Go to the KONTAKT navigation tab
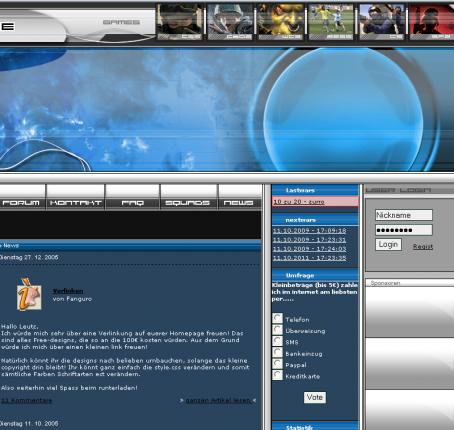454x430 pixels. 76,197
